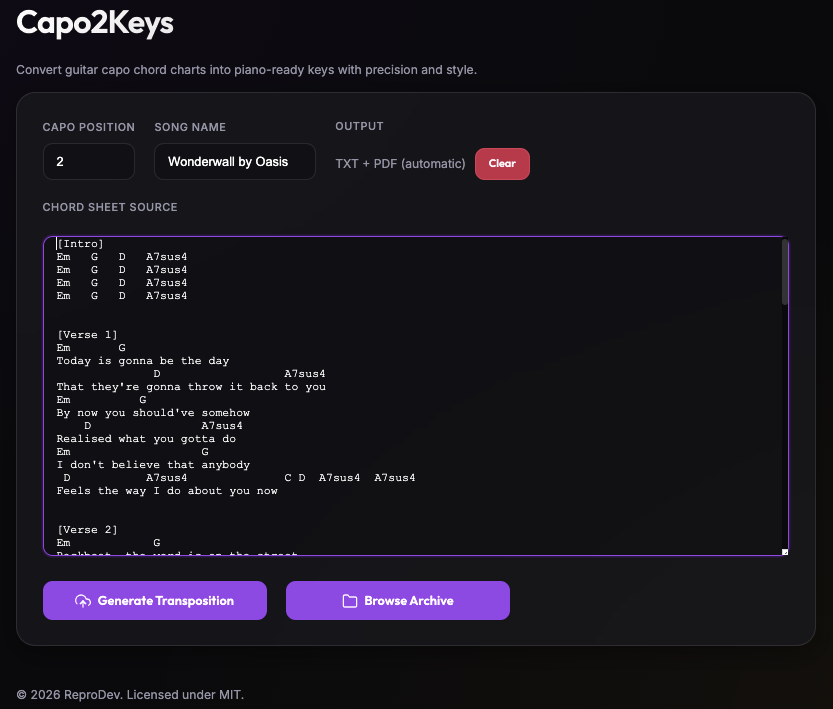Click the Generate Transposition button label
The width and height of the screenshot is (833, 709).
click(x=165, y=601)
